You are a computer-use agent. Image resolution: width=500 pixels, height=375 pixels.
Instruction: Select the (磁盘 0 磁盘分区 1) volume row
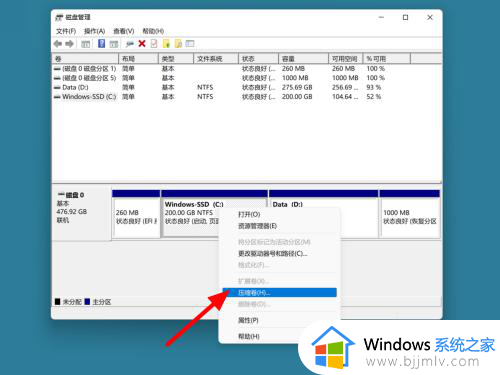[x=247, y=69]
